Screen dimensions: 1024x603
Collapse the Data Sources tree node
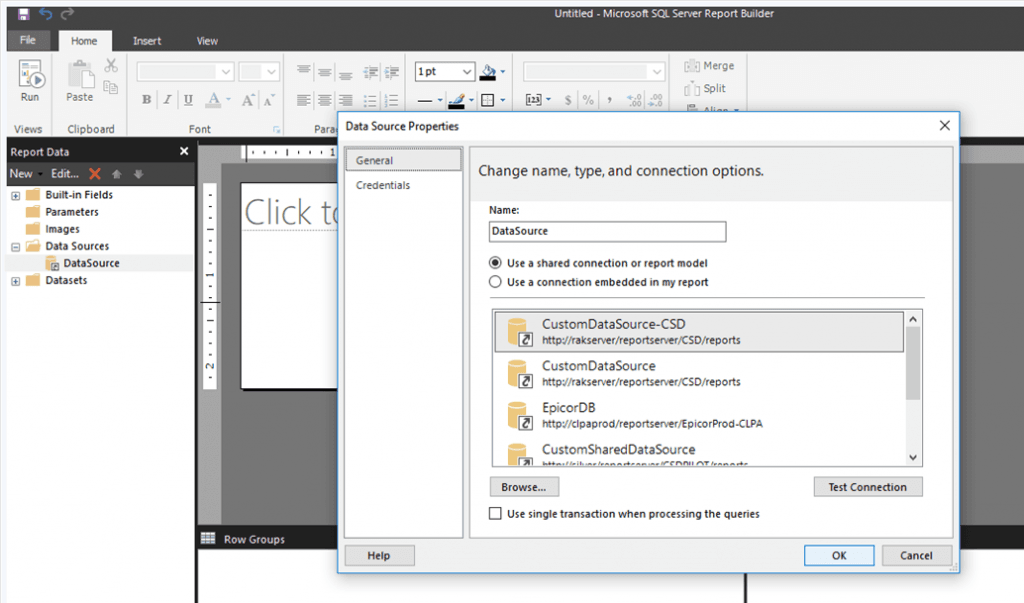click(x=16, y=246)
